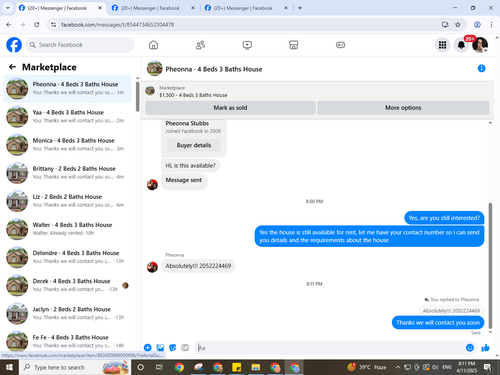The width and height of the screenshot is (500, 375).
Task: Select the Monica conversation
Action: [x=68, y=145]
